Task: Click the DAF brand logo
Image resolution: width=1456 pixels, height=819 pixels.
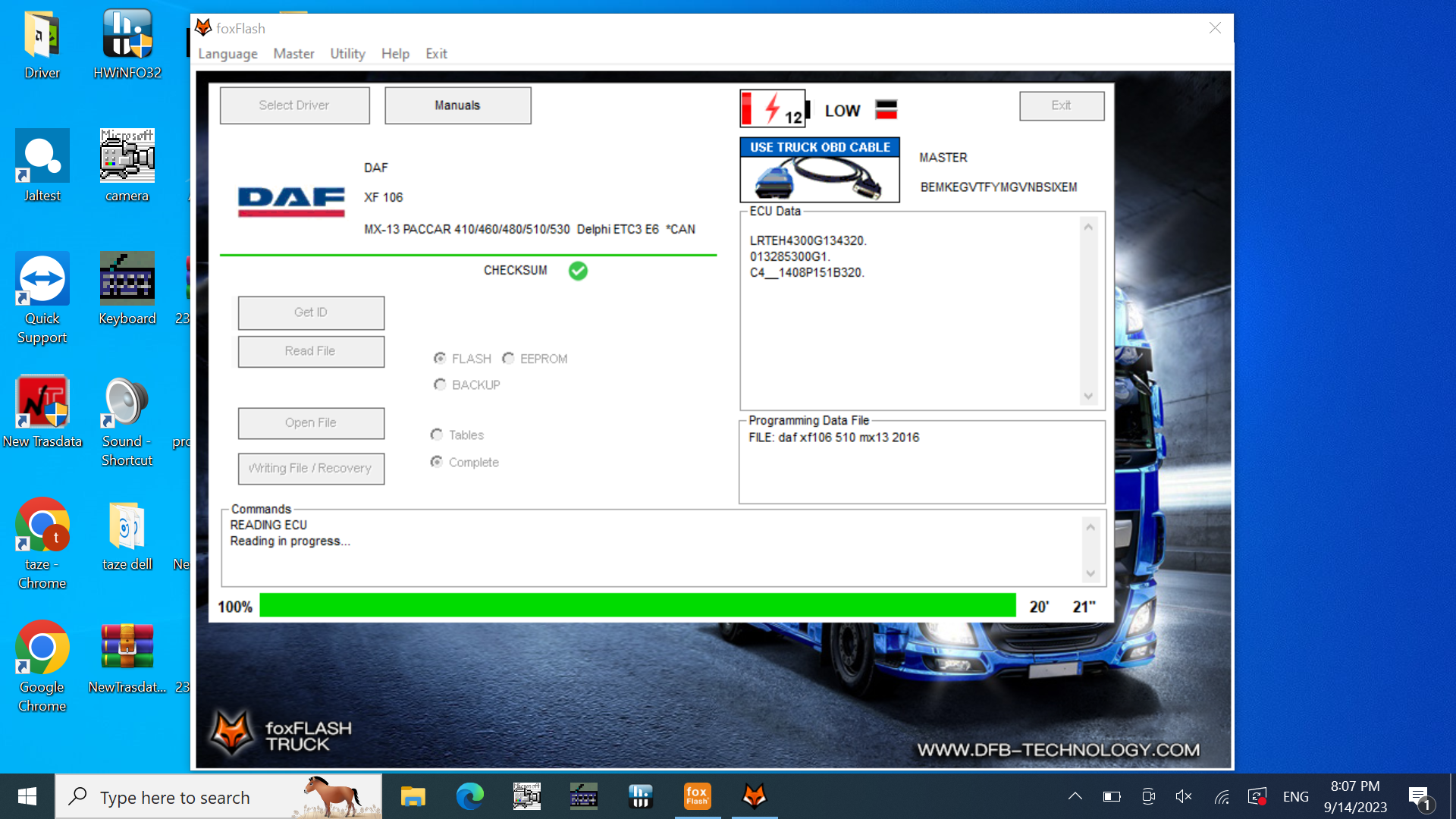Action: (291, 200)
